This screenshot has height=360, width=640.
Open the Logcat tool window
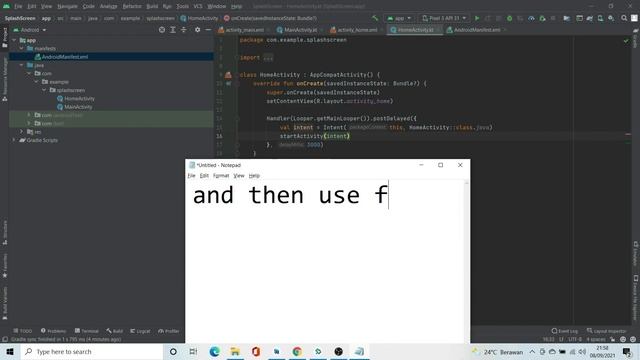(x=140, y=331)
